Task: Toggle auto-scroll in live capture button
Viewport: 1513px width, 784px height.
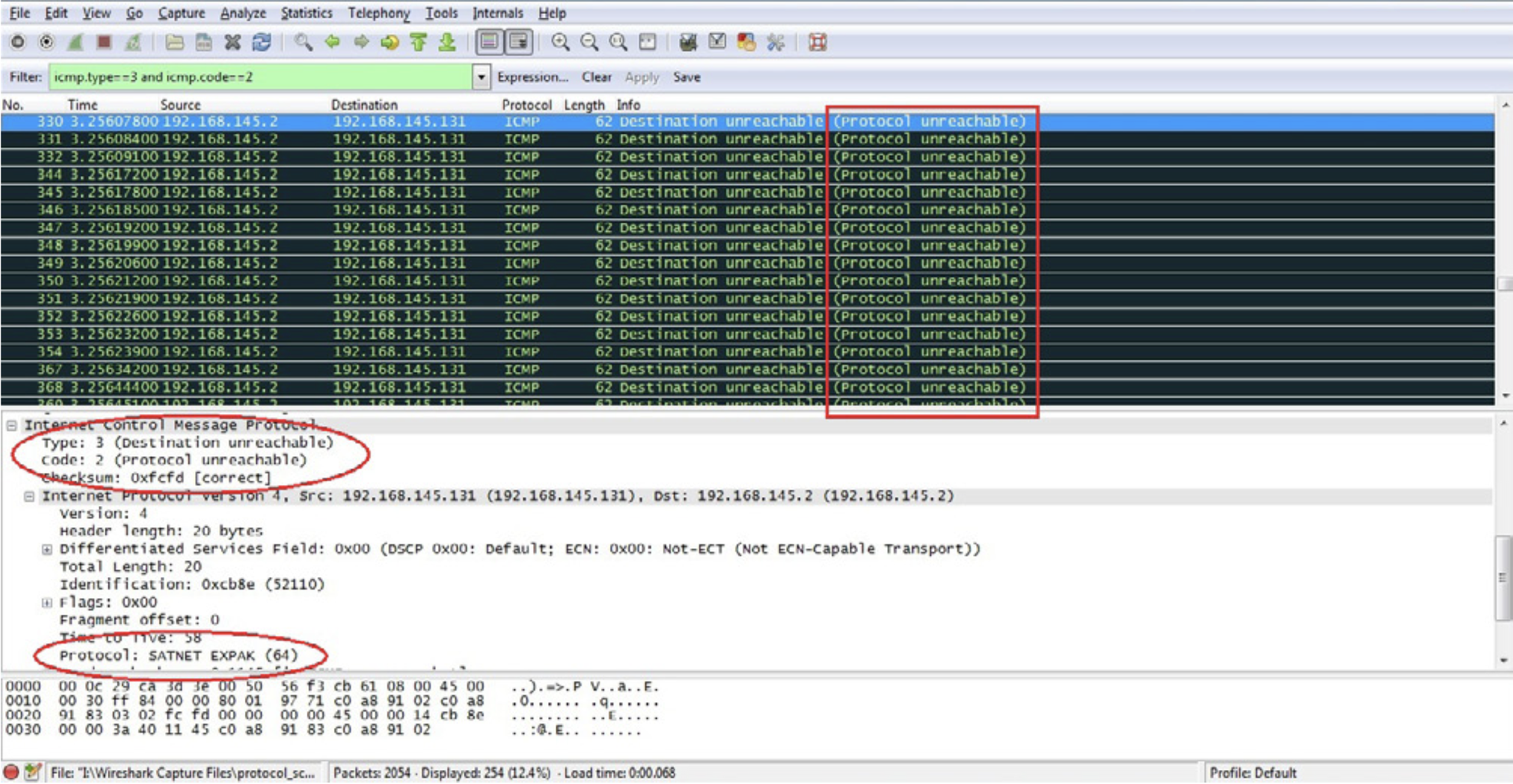Action: click(x=519, y=42)
